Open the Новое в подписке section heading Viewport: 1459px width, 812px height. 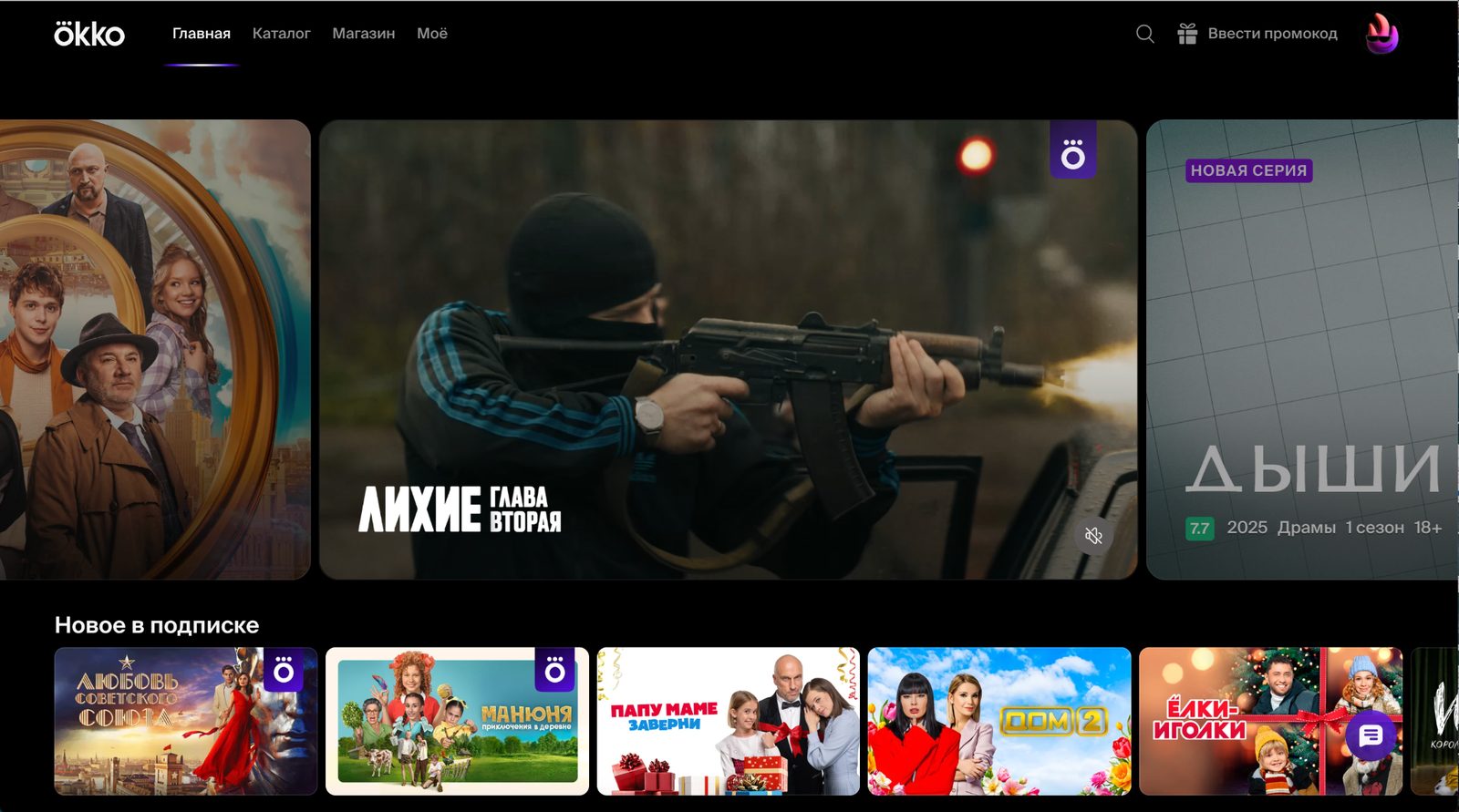click(157, 625)
